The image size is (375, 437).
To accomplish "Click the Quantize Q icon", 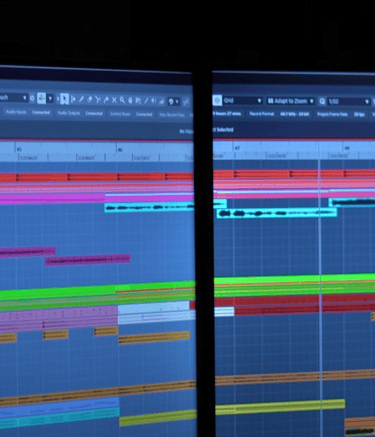I will click(x=322, y=101).
